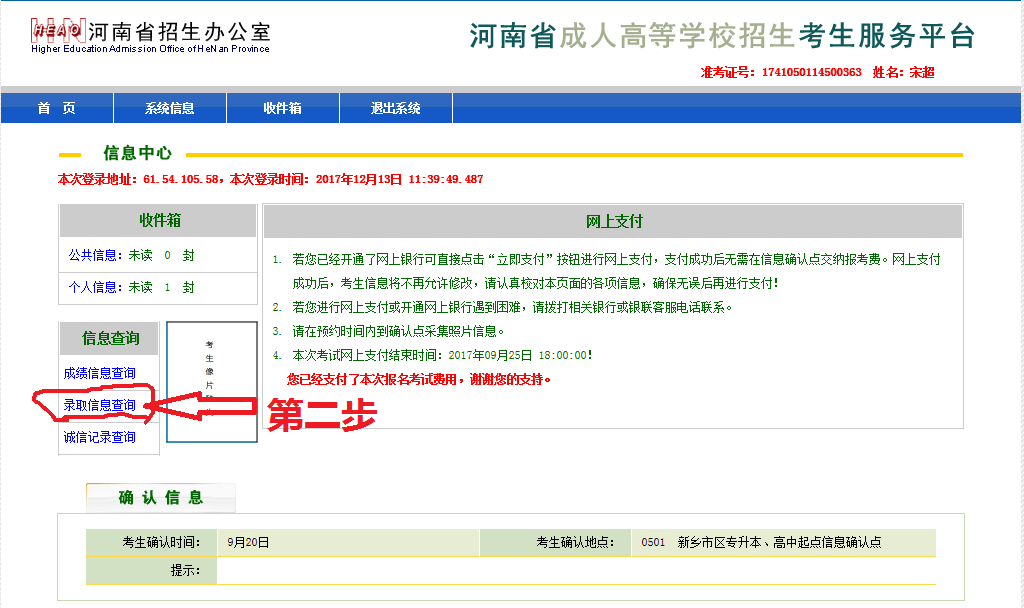Click the candidate photo placeholder box
The height and width of the screenshot is (608, 1024).
point(211,381)
